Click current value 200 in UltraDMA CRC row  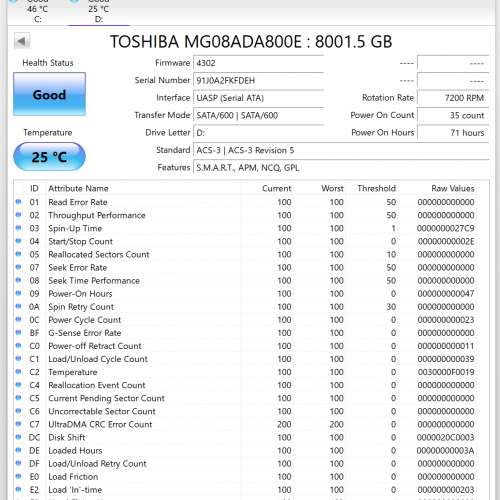(x=284, y=424)
